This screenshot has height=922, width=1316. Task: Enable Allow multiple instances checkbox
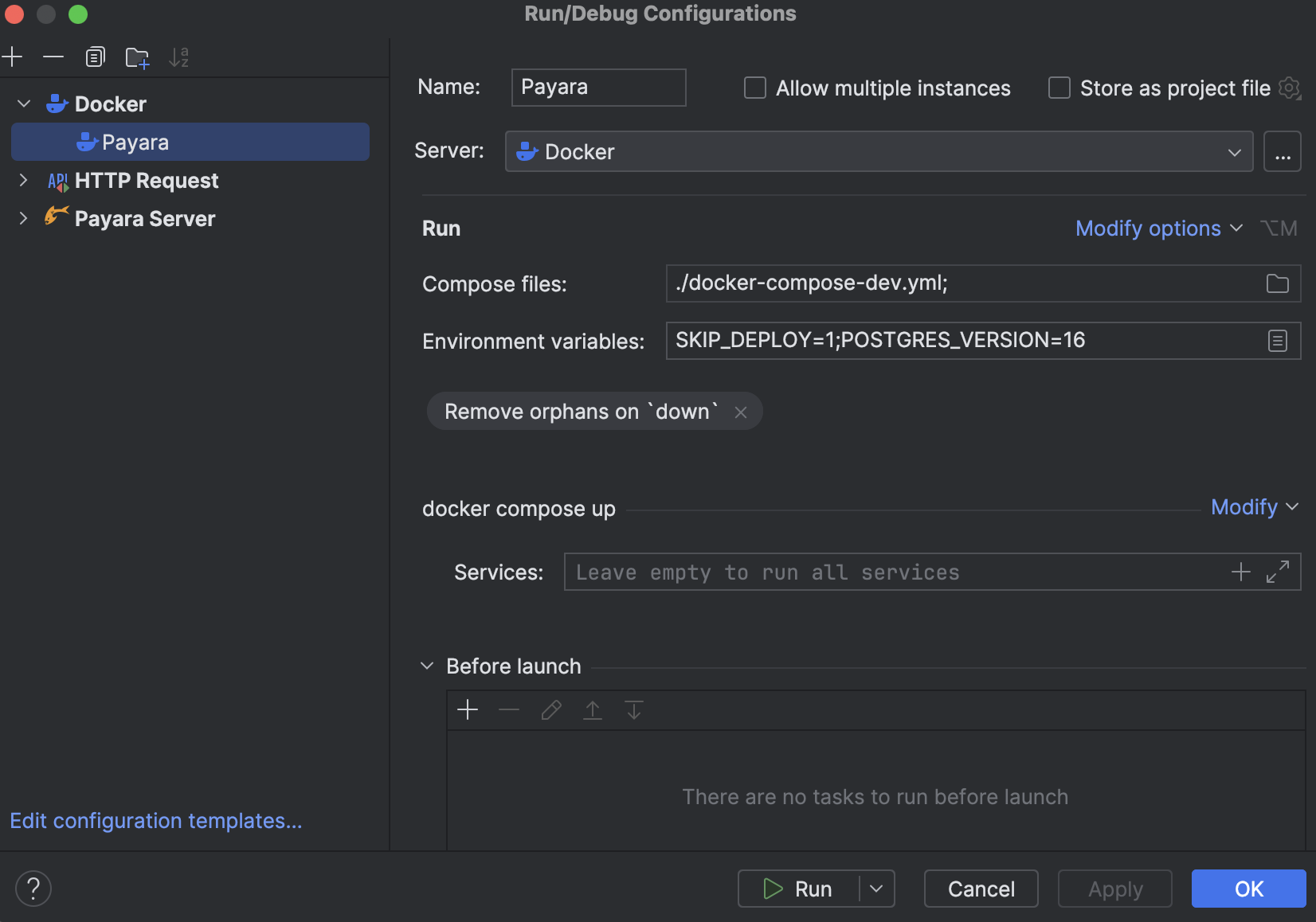click(x=755, y=88)
